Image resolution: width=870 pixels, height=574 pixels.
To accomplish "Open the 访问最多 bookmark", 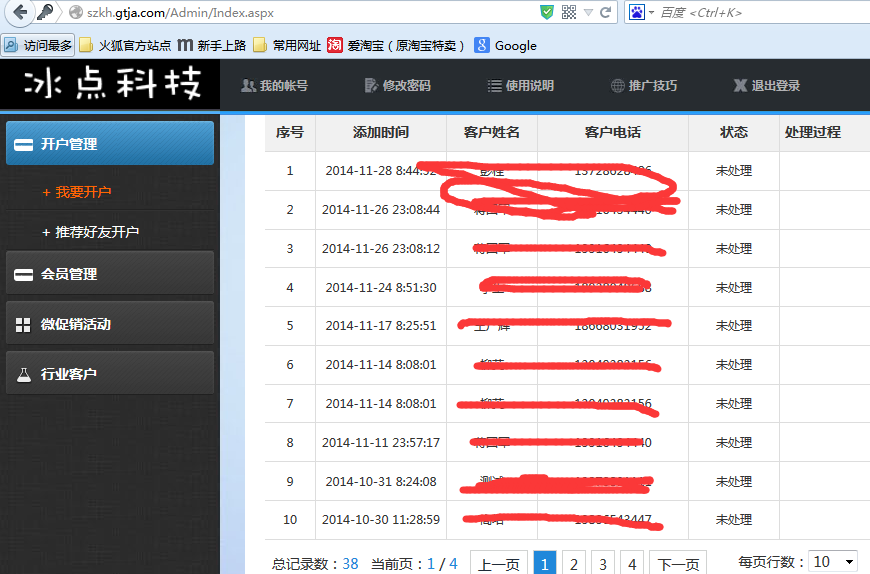I will pos(38,45).
